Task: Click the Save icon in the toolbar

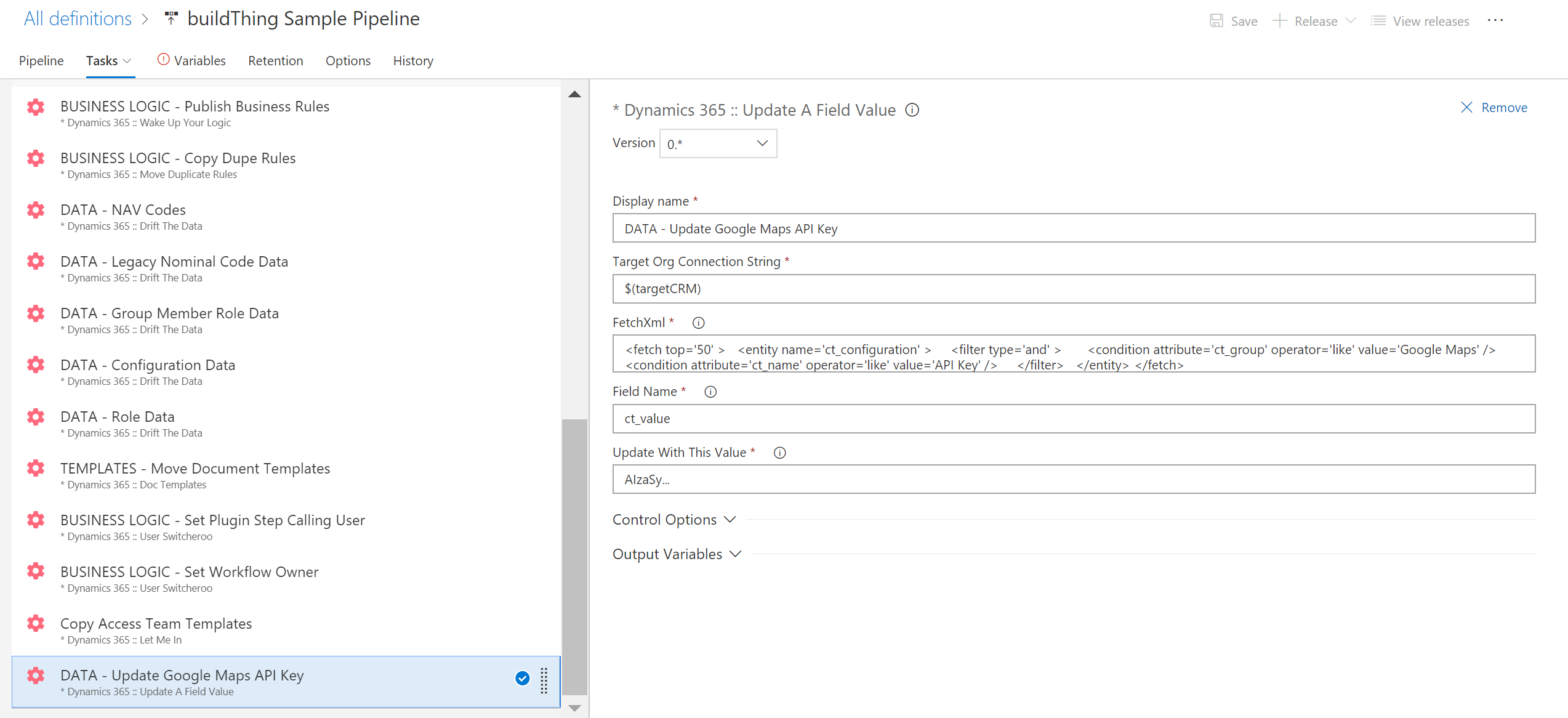Action: point(1216,20)
